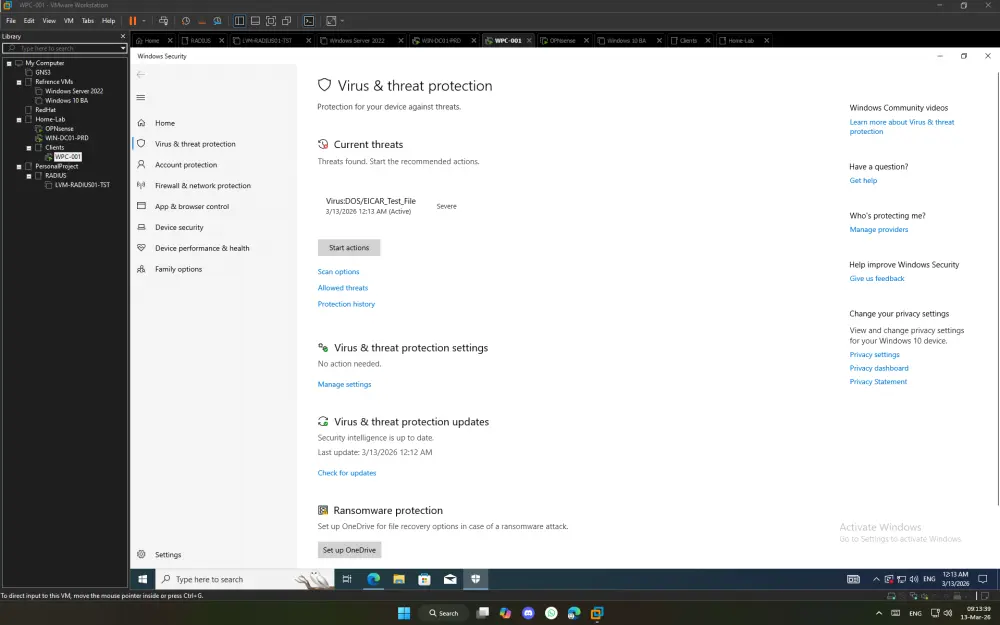Collapse the Home-Lab folder in library
This screenshot has width=1000, height=625.
pyautogui.click(x=18, y=119)
